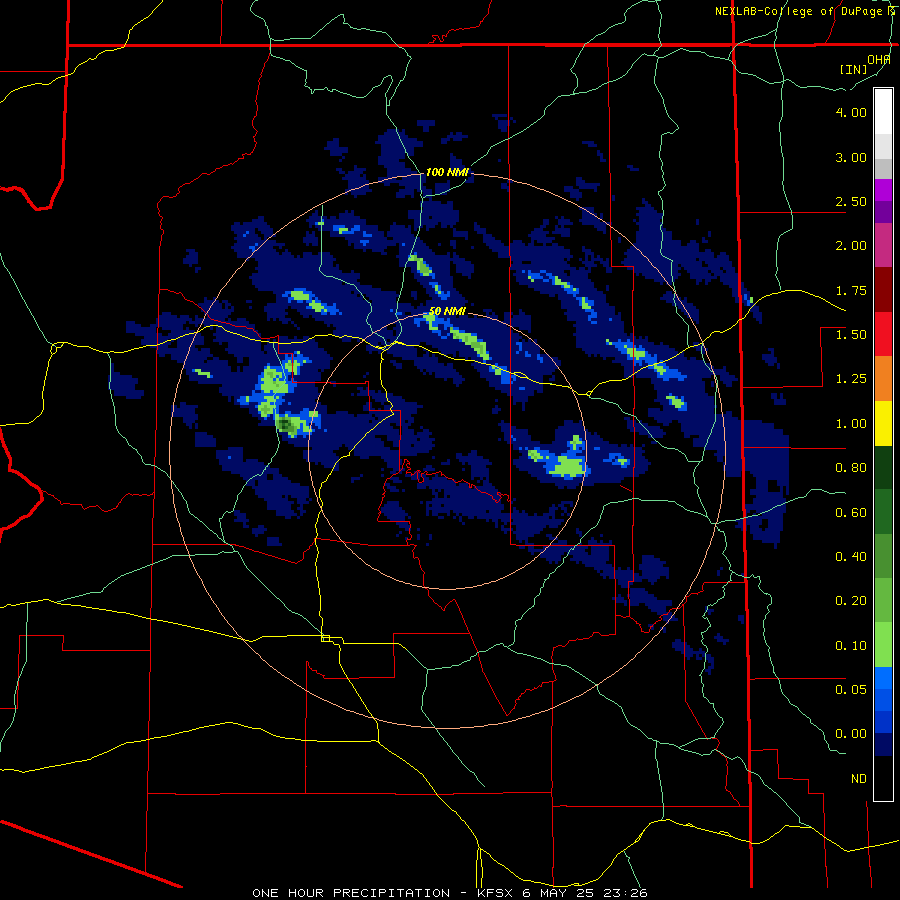The image size is (900, 900).
Task: Click the '50 NMI' range ring label
Action: click(447, 311)
